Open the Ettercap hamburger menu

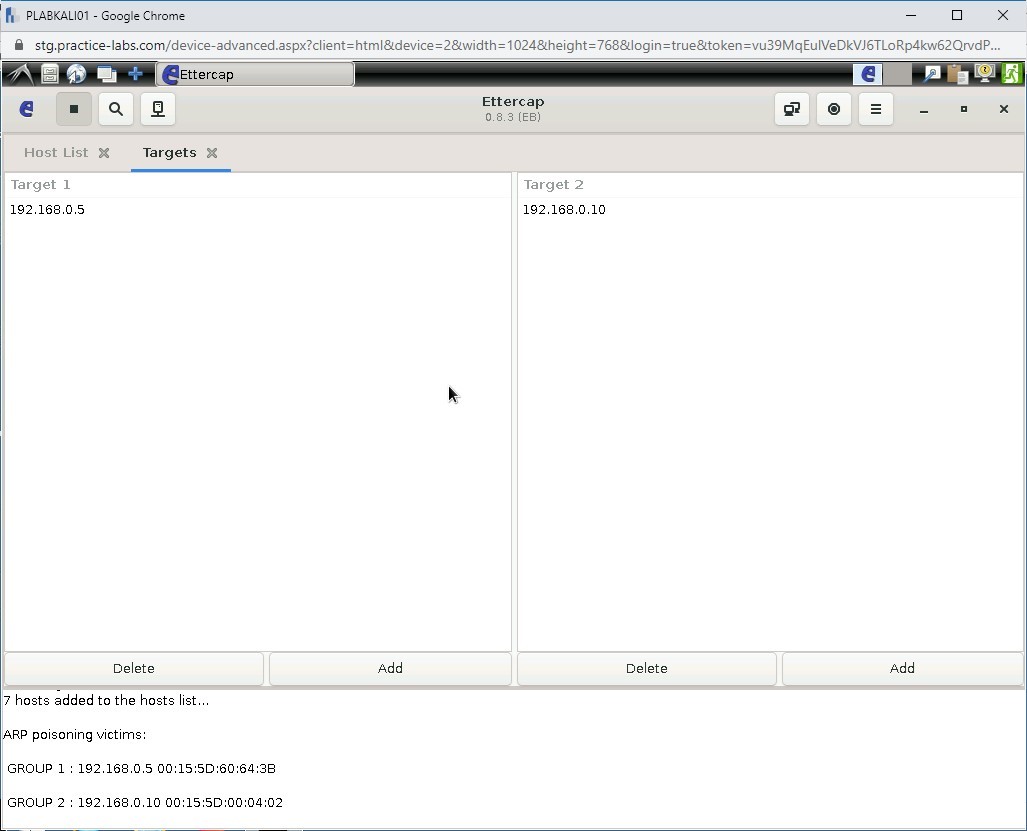tap(875, 109)
